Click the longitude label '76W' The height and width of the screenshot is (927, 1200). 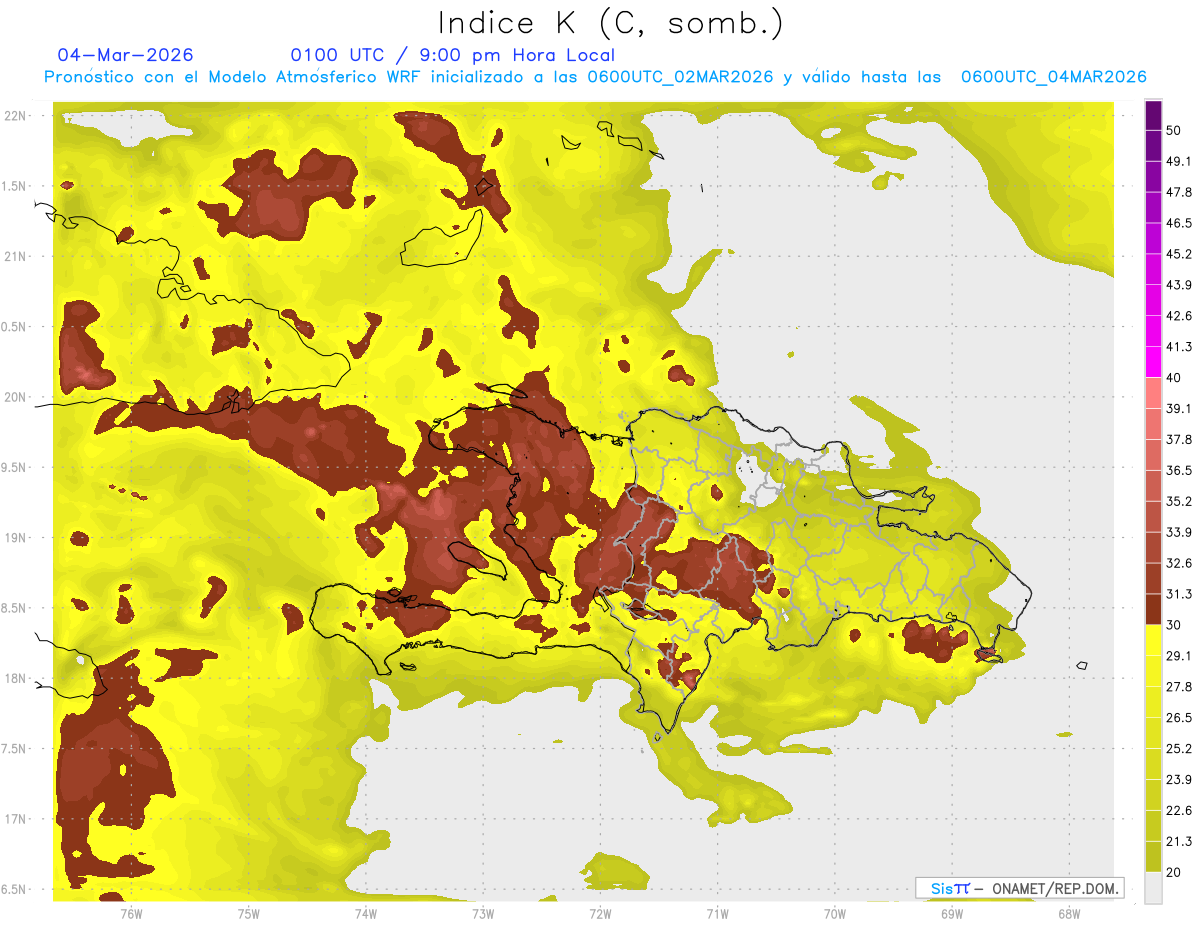tap(131, 913)
